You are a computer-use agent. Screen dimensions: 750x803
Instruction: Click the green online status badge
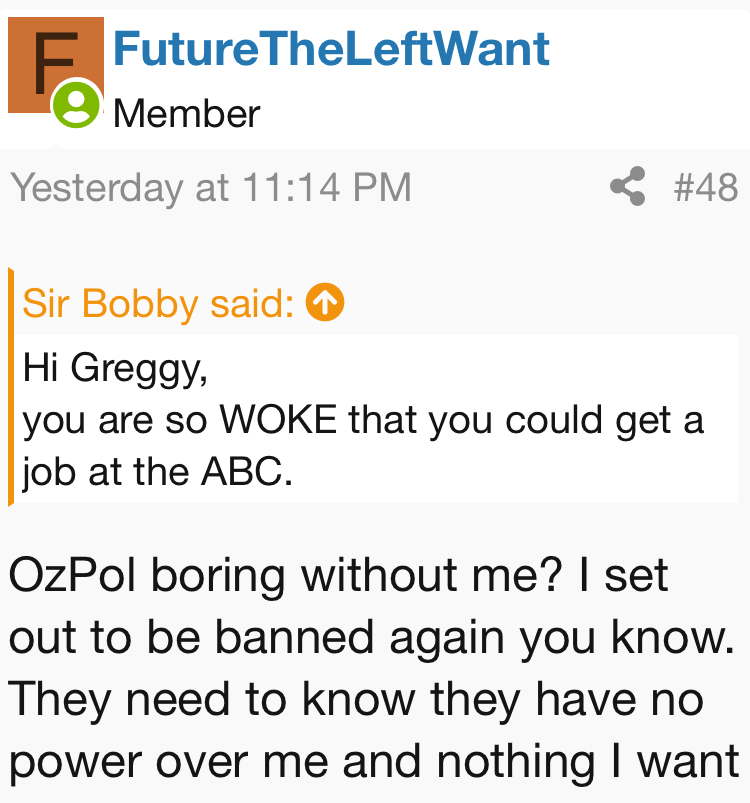[76, 105]
